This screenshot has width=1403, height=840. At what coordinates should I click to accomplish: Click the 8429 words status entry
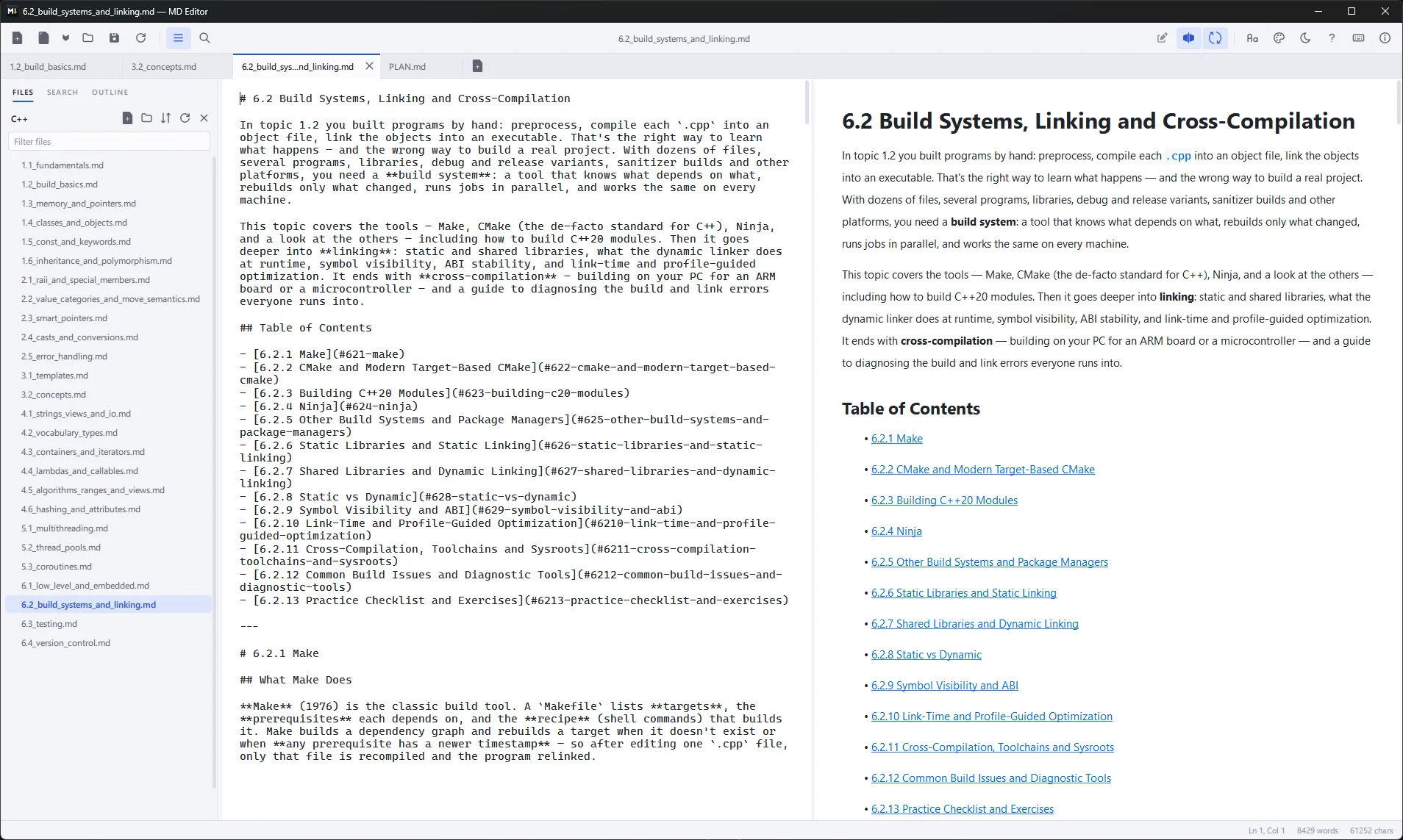point(1317,830)
